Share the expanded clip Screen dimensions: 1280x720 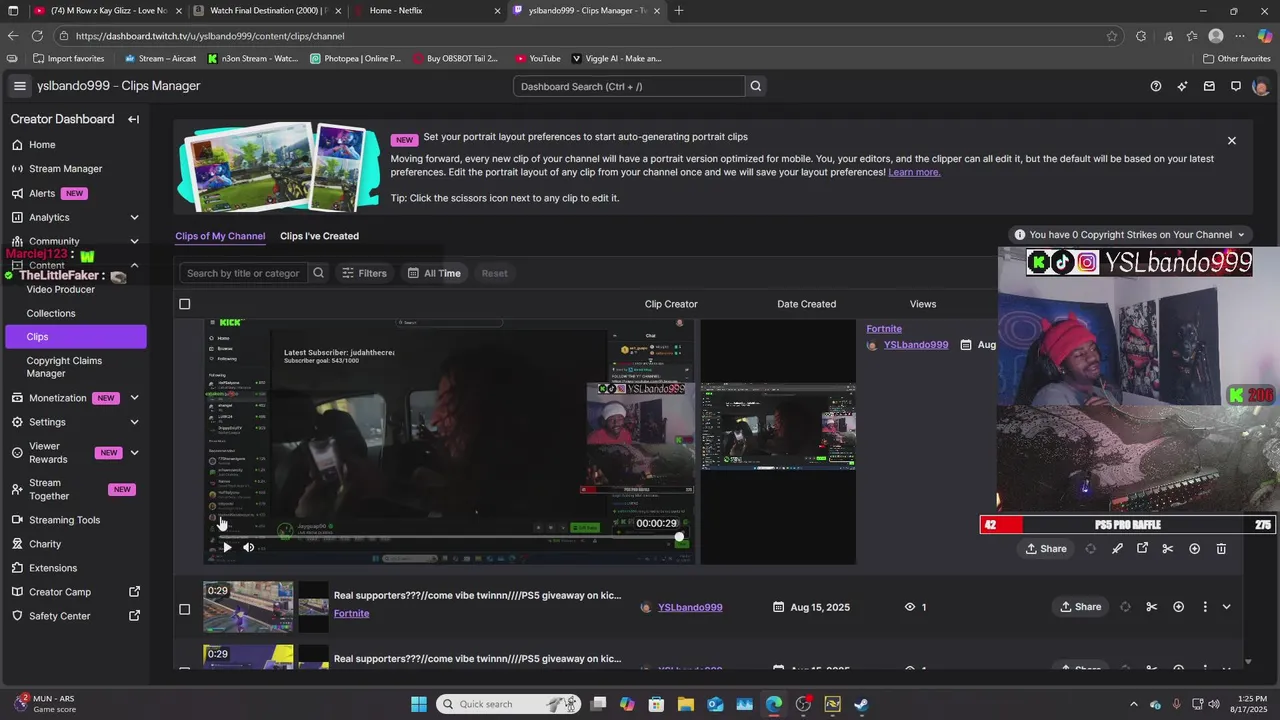pos(1046,548)
